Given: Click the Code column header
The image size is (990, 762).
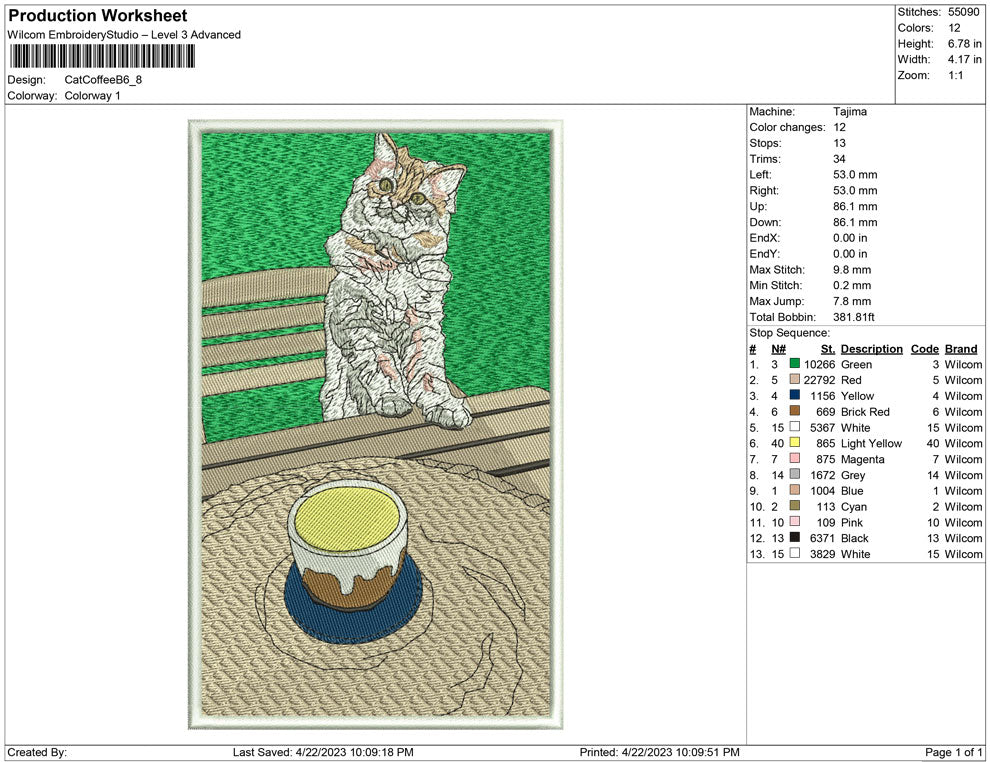Looking at the screenshot, I should click(x=924, y=348).
